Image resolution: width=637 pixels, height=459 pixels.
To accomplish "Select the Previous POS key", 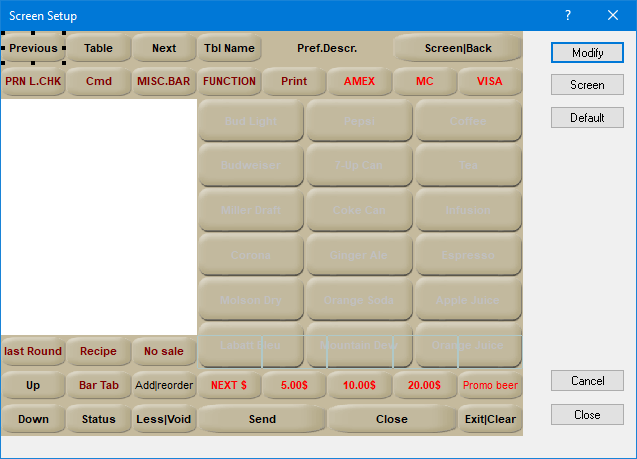I will click(x=33, y=48).
